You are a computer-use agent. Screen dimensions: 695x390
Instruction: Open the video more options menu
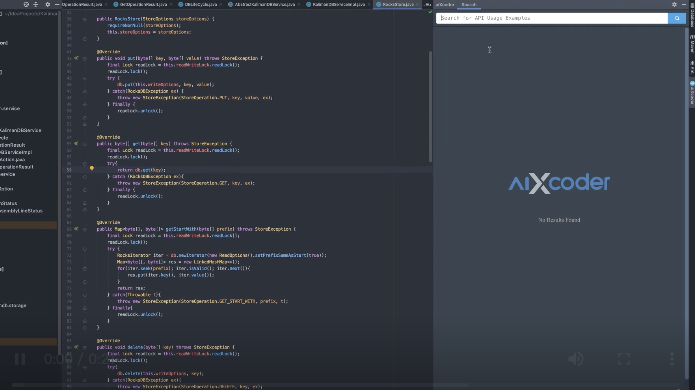[x=672, y=359]
